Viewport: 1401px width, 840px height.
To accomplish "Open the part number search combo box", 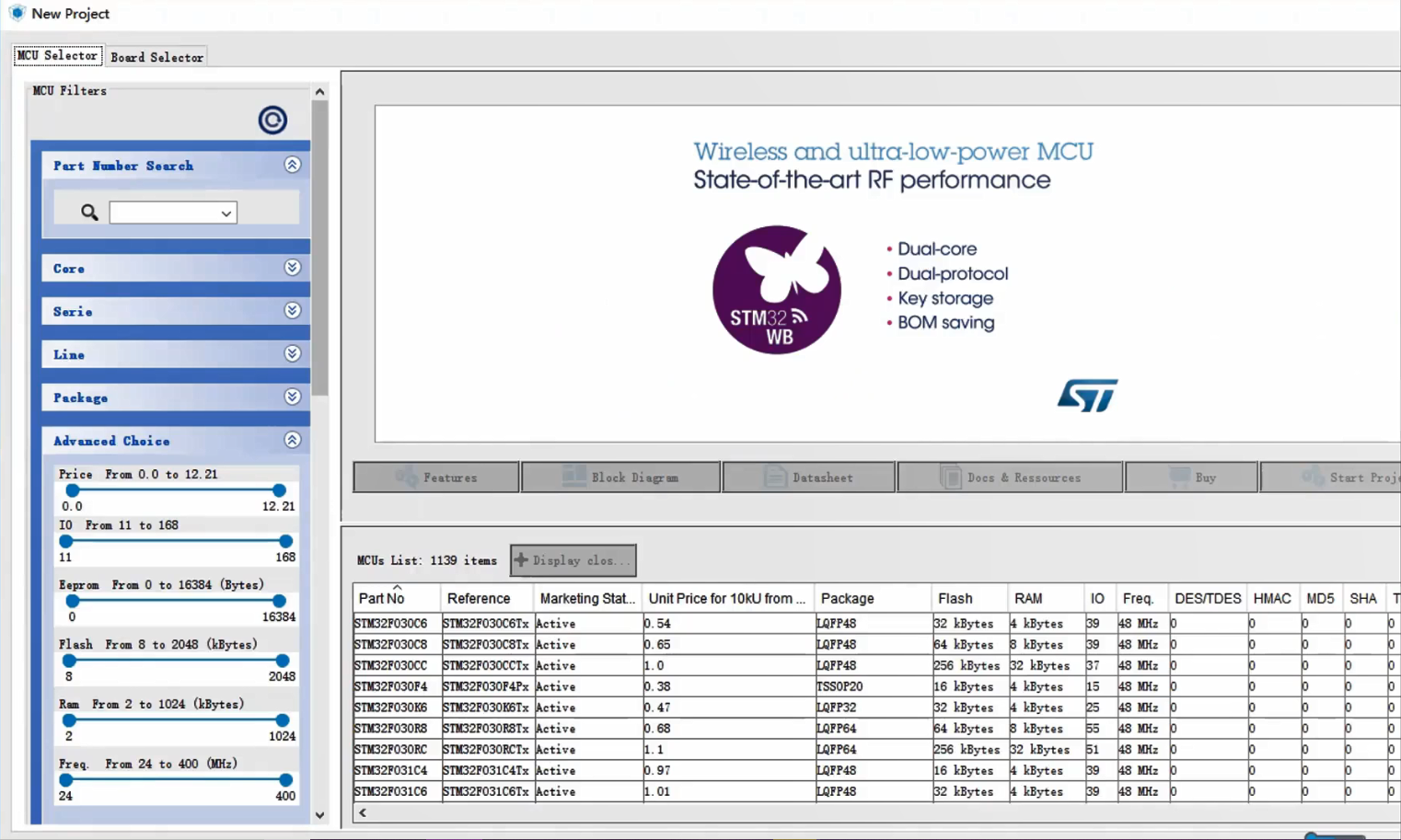I will click(173, 213).
